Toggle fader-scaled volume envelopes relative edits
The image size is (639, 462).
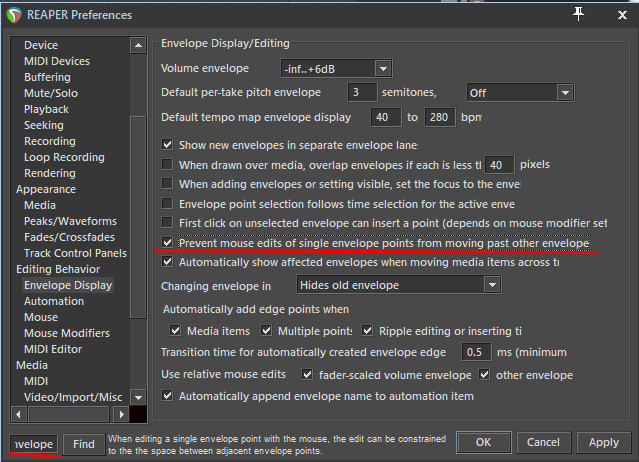307,374
